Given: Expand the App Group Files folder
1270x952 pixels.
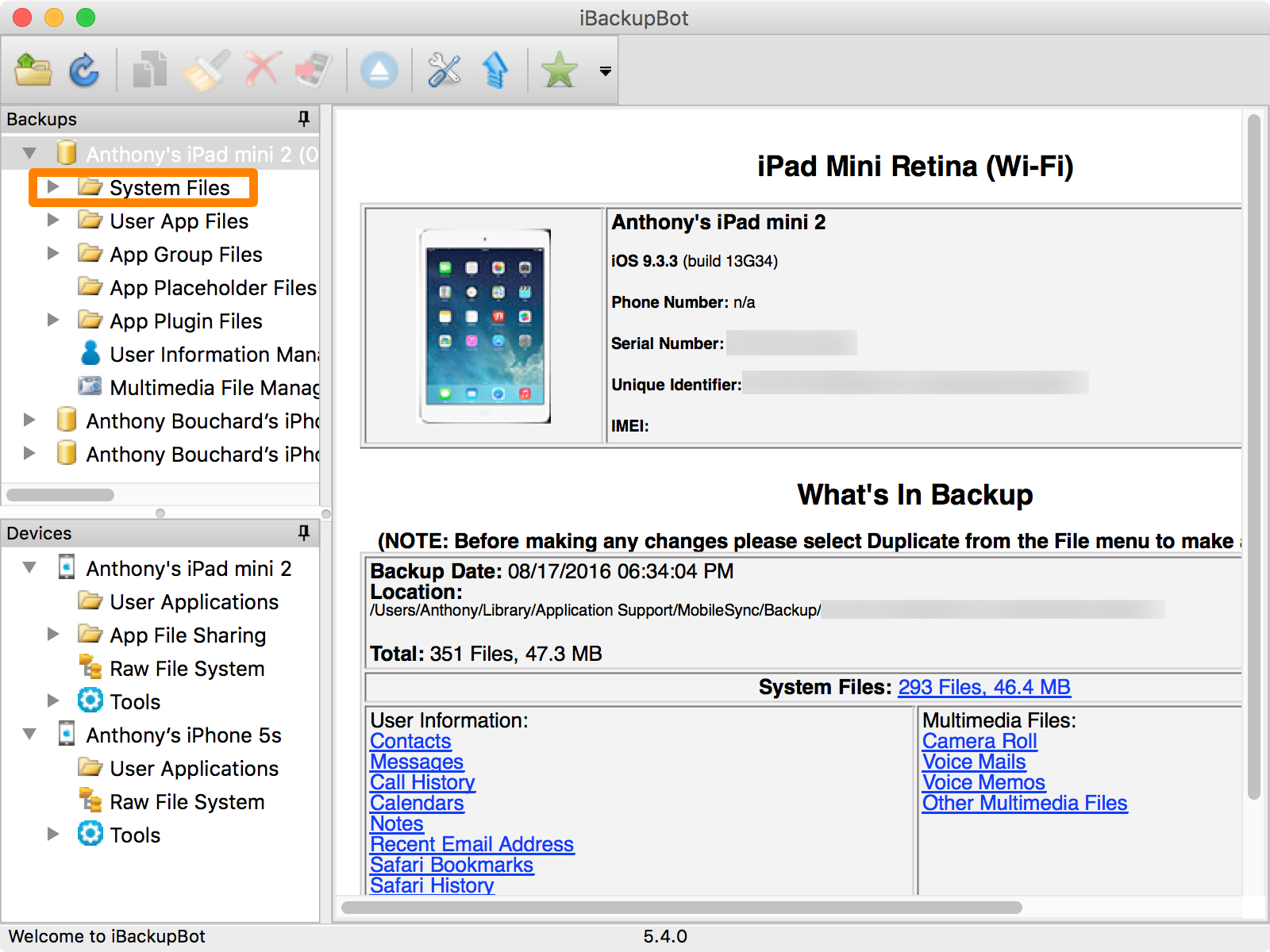Looking at the screenshot, I should pos(53,254).
